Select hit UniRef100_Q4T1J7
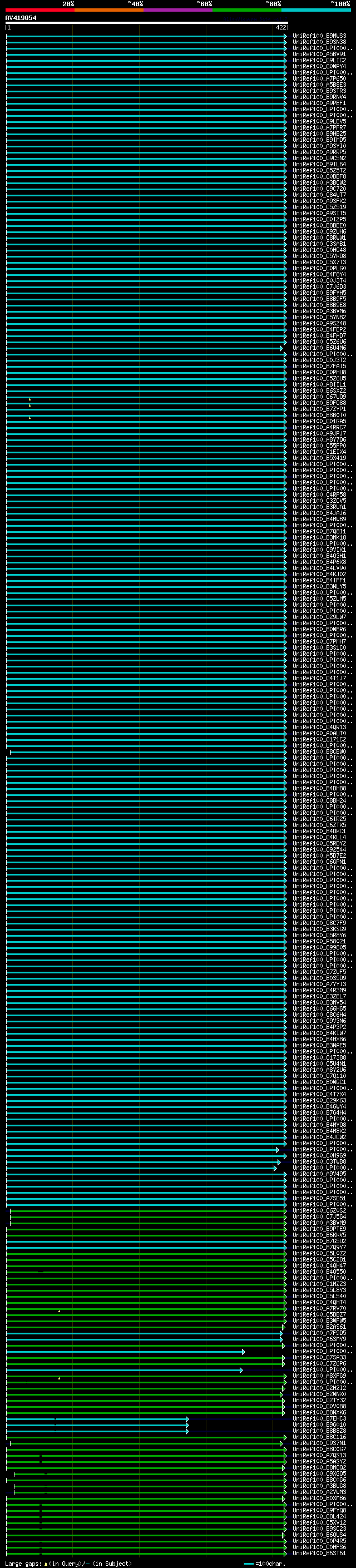356x1568 pixels. coord(319,678)
